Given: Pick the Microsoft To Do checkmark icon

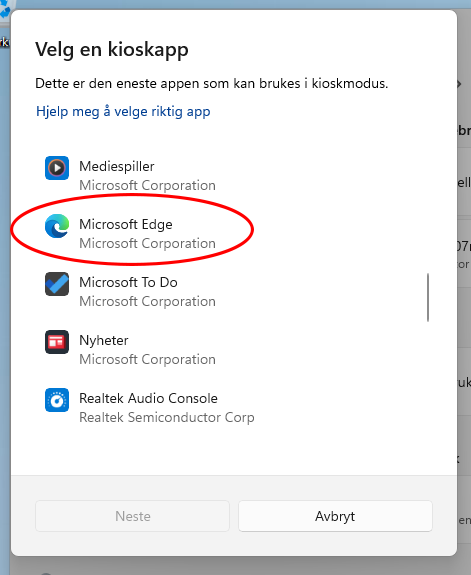Looking at the screenshot, I should click(x=57, y=284).
